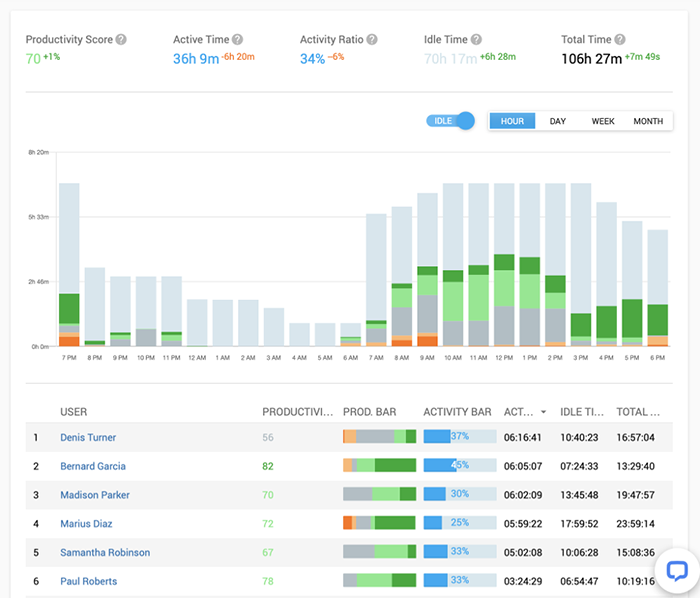
Task: Click help icon beside Activity Ratio
Action: 372,40
